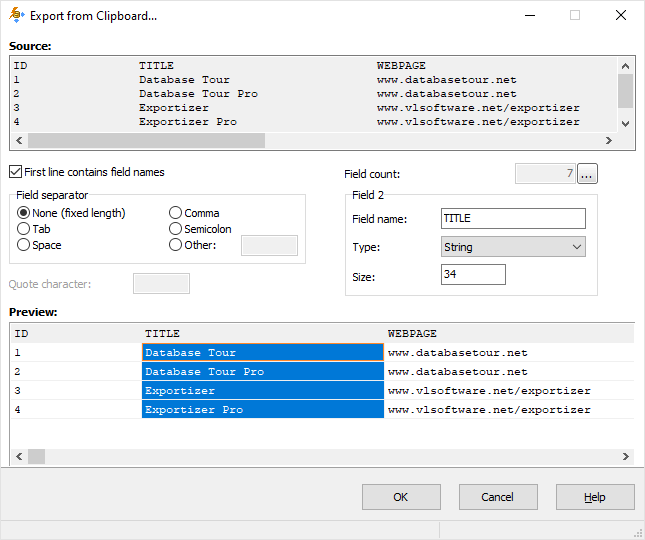Select Preview cell 'Database Tour'
Image resolution: width=645 pixels, height=540 pixels.
click(263, 352)
